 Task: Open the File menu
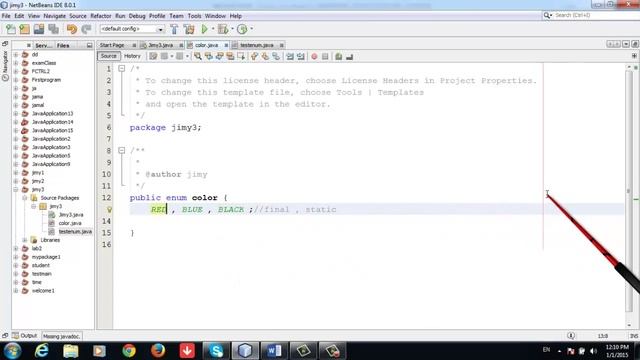pos(6,16)
